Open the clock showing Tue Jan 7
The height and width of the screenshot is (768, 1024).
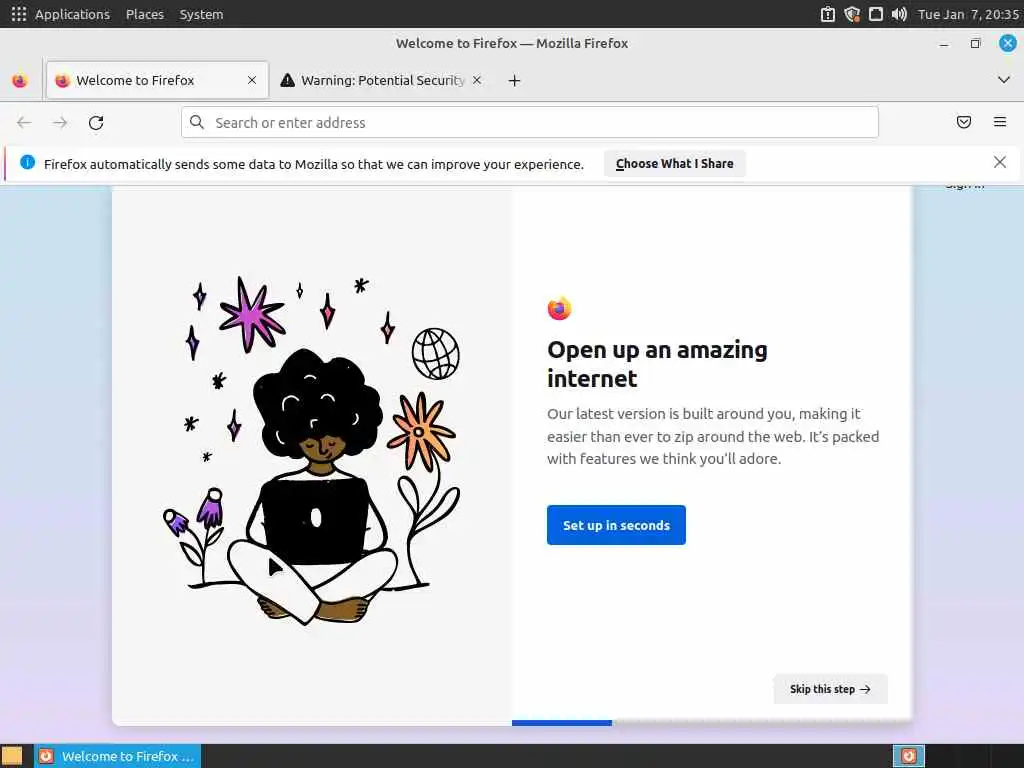coord(968,14)
